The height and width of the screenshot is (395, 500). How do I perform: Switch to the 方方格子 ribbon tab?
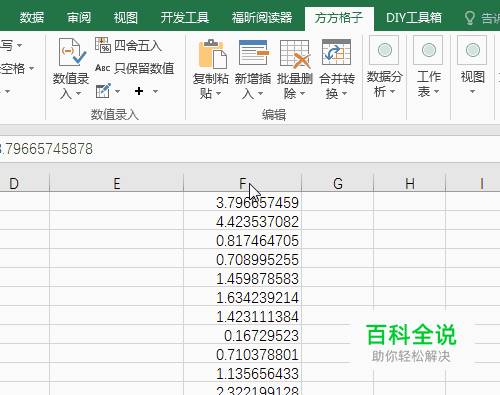(x=339, y=19)
